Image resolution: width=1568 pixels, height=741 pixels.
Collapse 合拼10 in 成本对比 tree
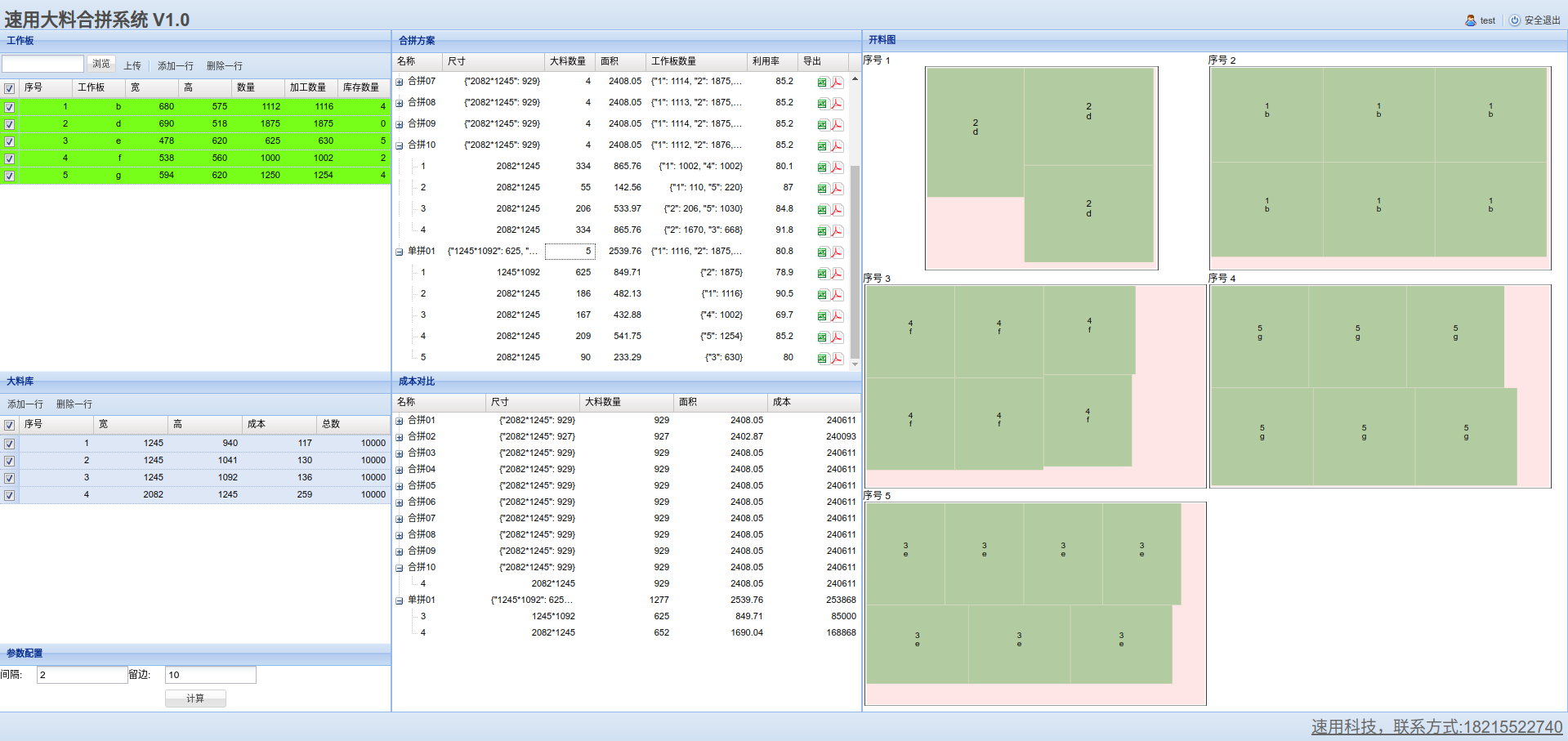click(400, 568)
